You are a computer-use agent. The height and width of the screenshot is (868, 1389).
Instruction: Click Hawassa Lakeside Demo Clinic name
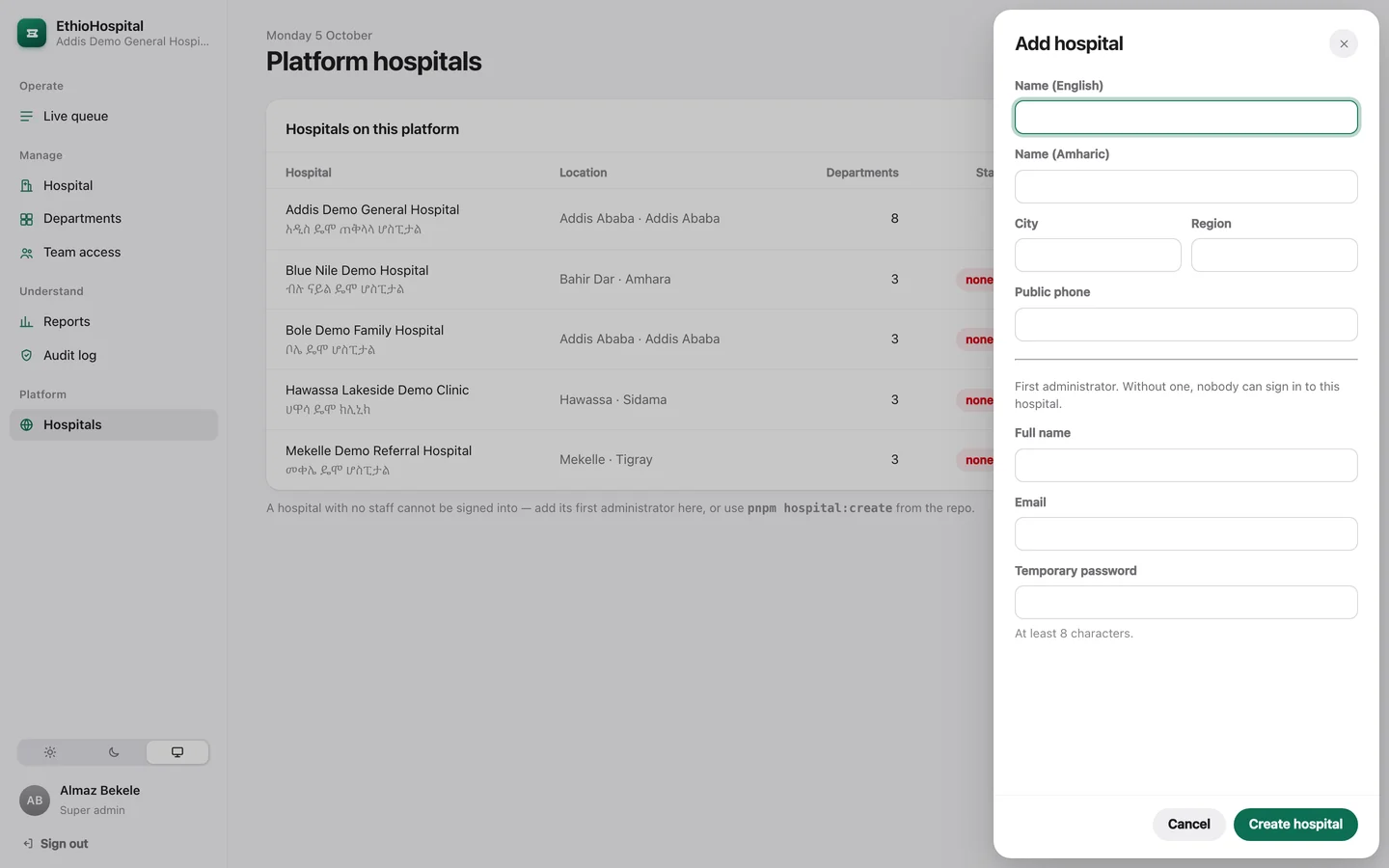pos(377,391)
